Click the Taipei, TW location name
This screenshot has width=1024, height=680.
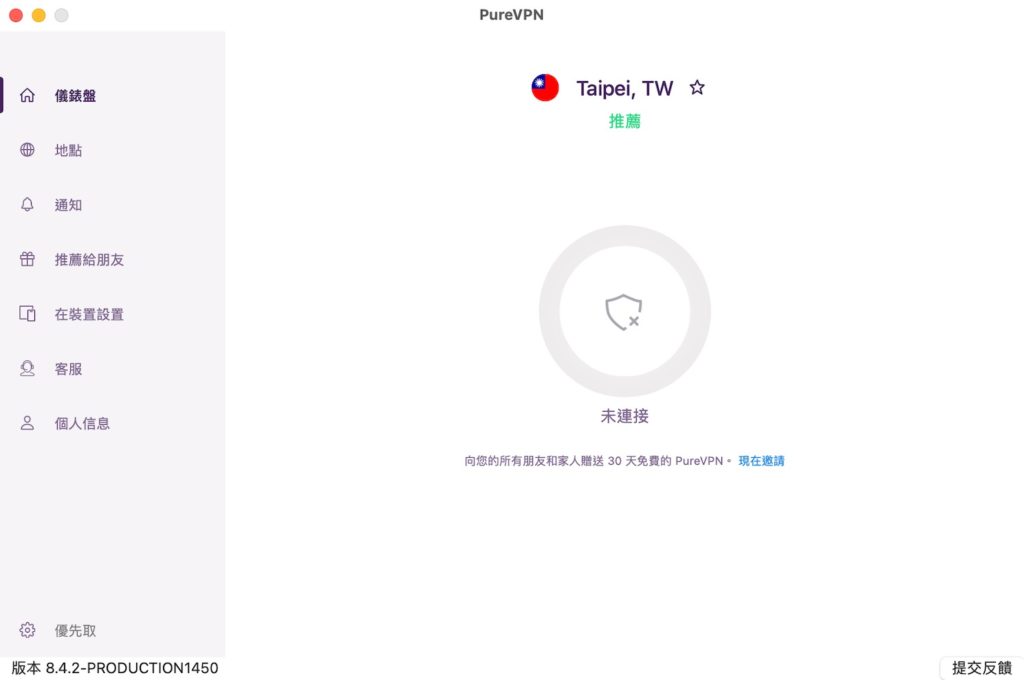[624, 88]
